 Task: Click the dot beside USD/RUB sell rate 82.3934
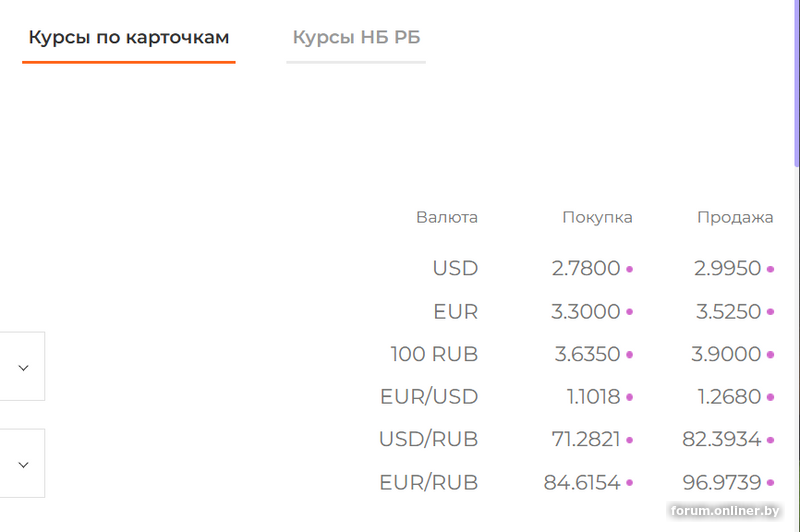(x=771, y=440)
